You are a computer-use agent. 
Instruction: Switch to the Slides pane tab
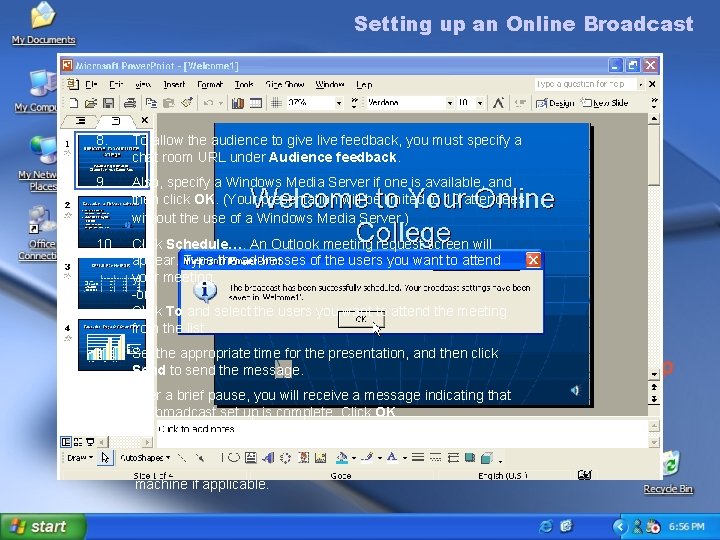[116, 121]
